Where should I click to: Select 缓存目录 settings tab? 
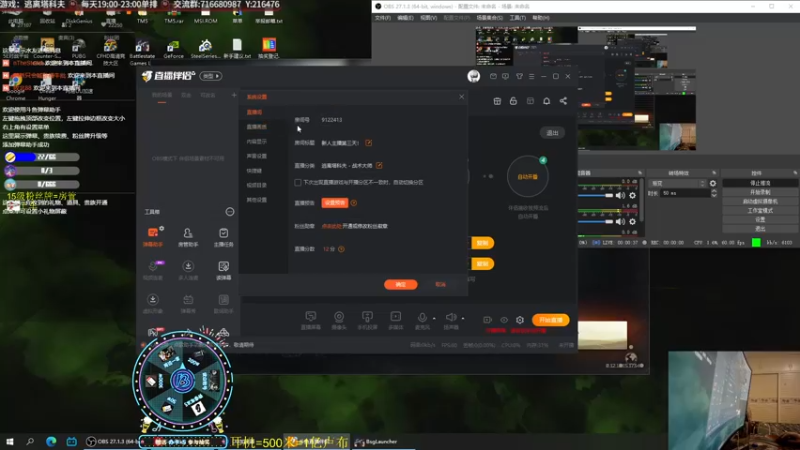257,185
